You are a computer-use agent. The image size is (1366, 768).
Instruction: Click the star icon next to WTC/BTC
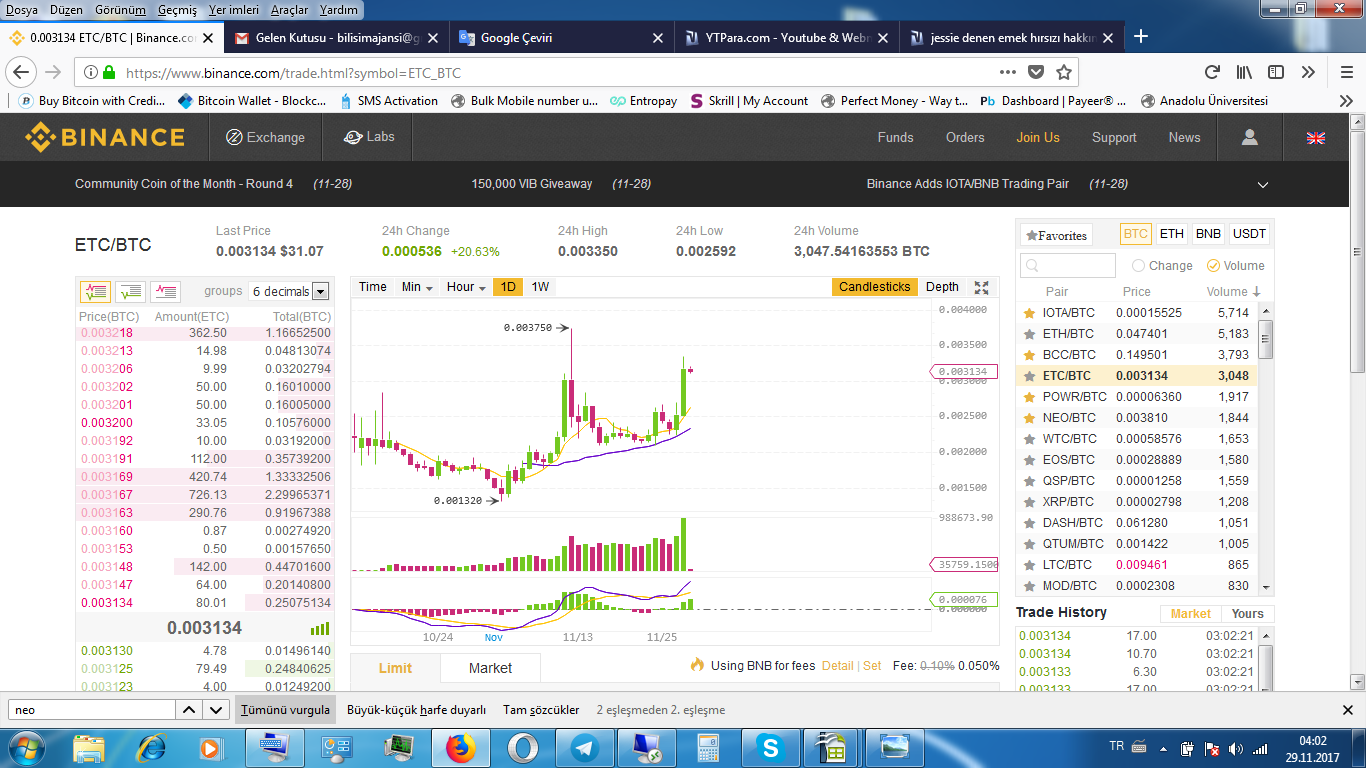tap(1029, 439)
